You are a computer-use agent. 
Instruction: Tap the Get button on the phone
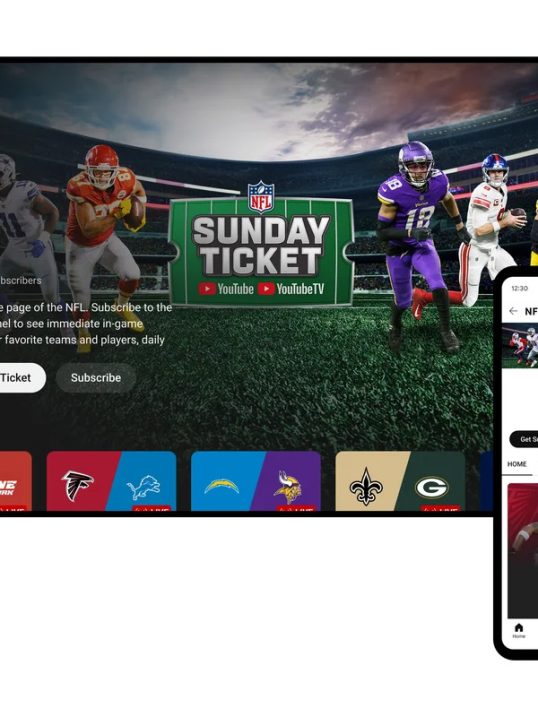pyautogui.click(x=524, y=439)
